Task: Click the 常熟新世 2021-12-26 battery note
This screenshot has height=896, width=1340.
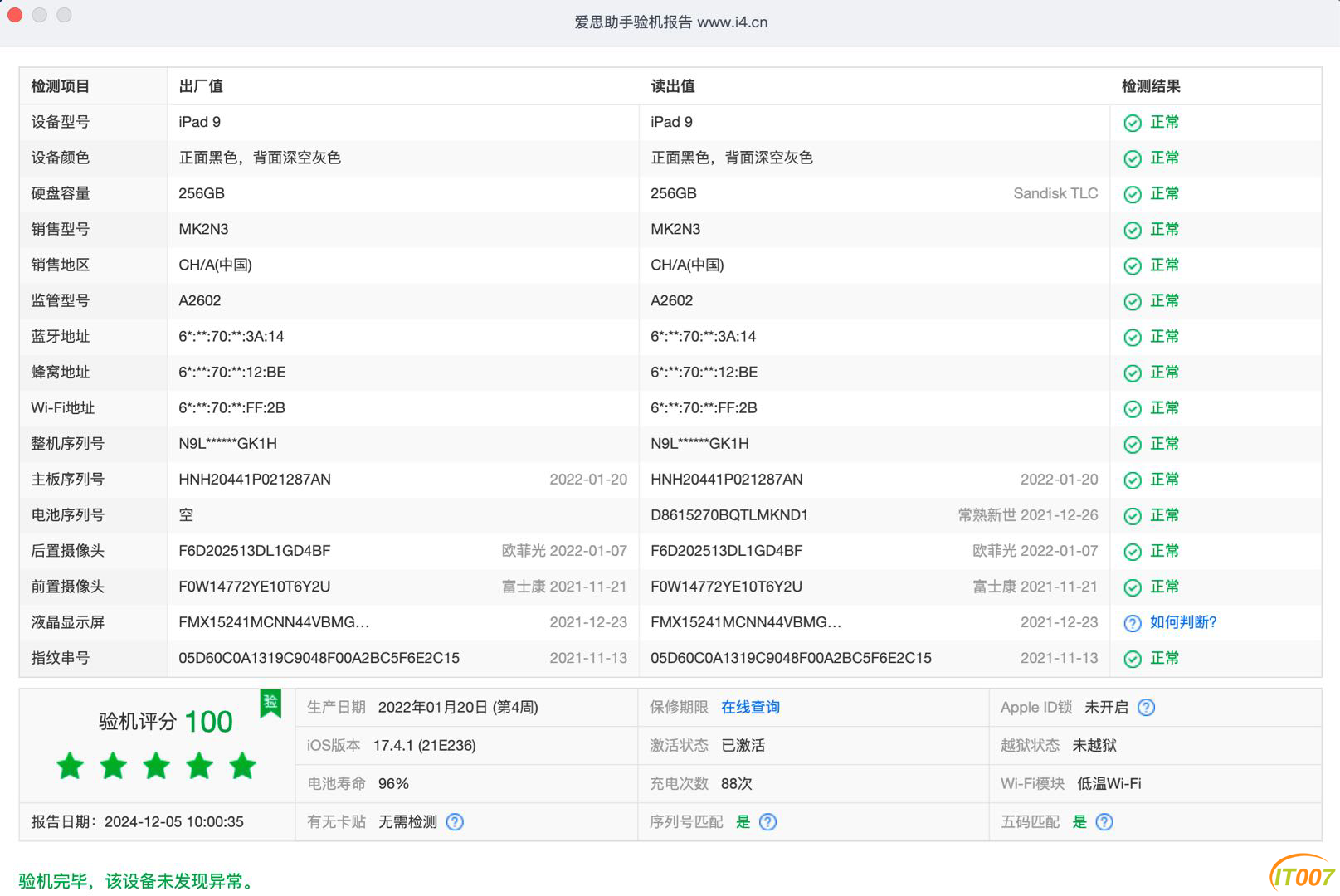Action: [x=1028, y=515]
